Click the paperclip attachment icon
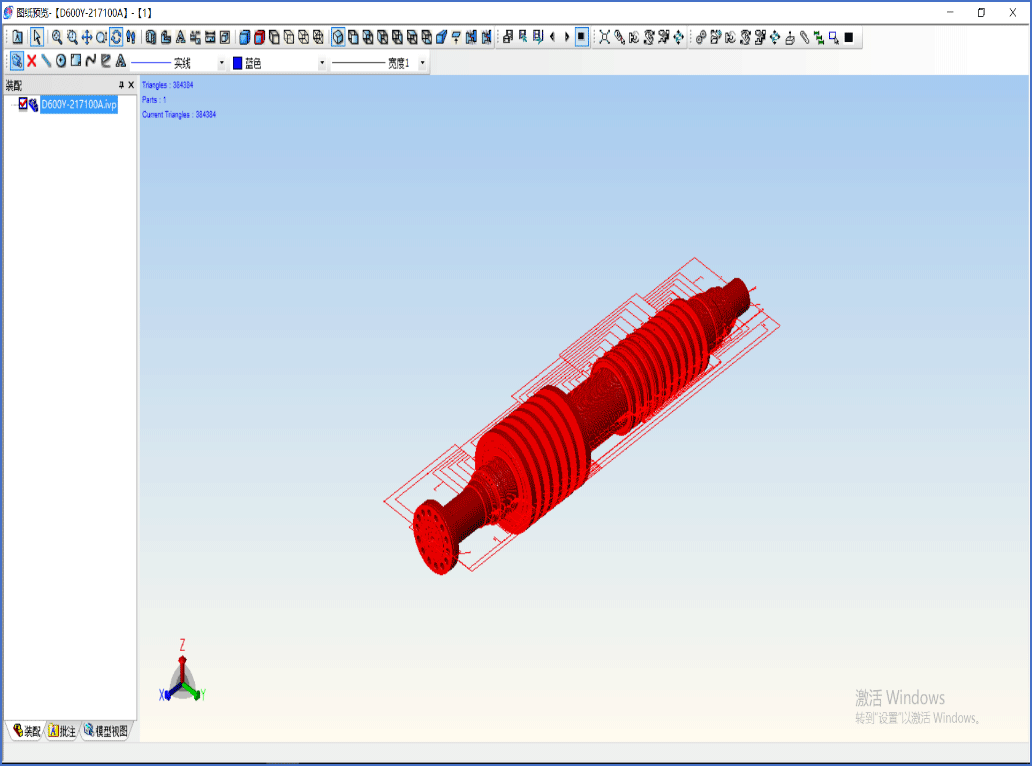The height and width of the screenshot is (767, 1034). 804,38
